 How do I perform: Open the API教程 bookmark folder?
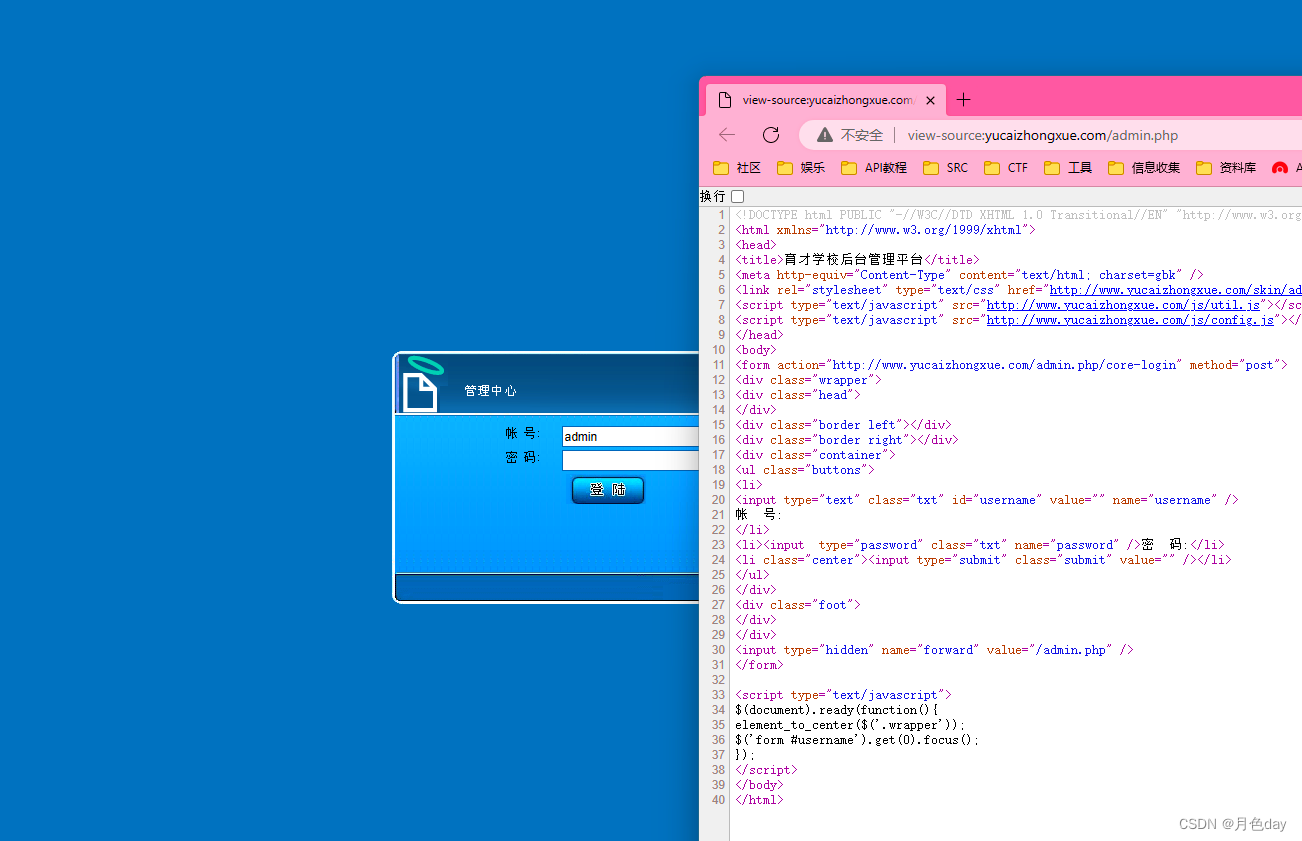(x=874, y=168)
